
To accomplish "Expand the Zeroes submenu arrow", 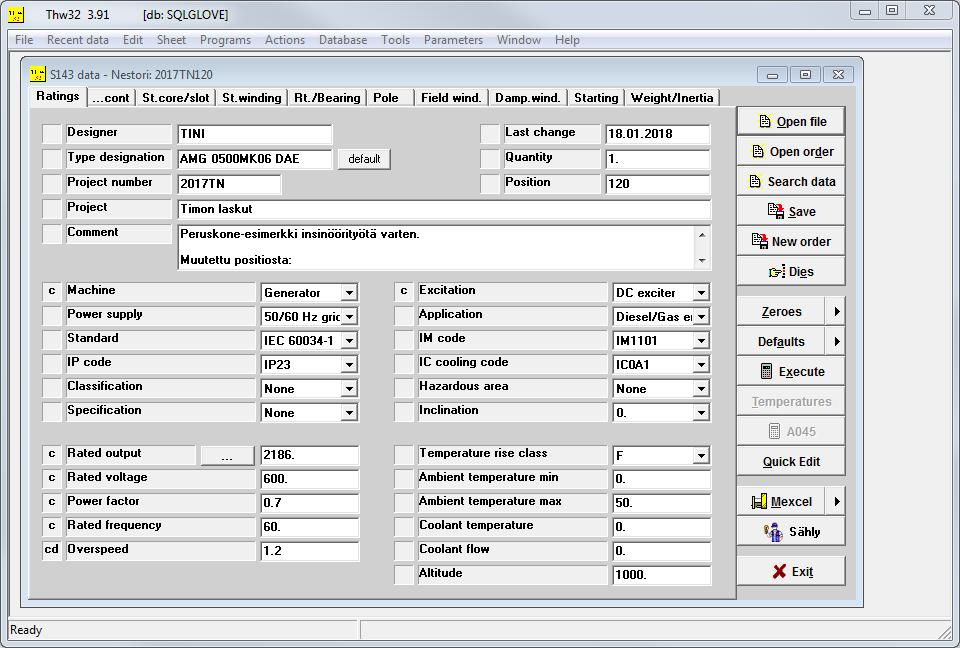I will 836,311.
